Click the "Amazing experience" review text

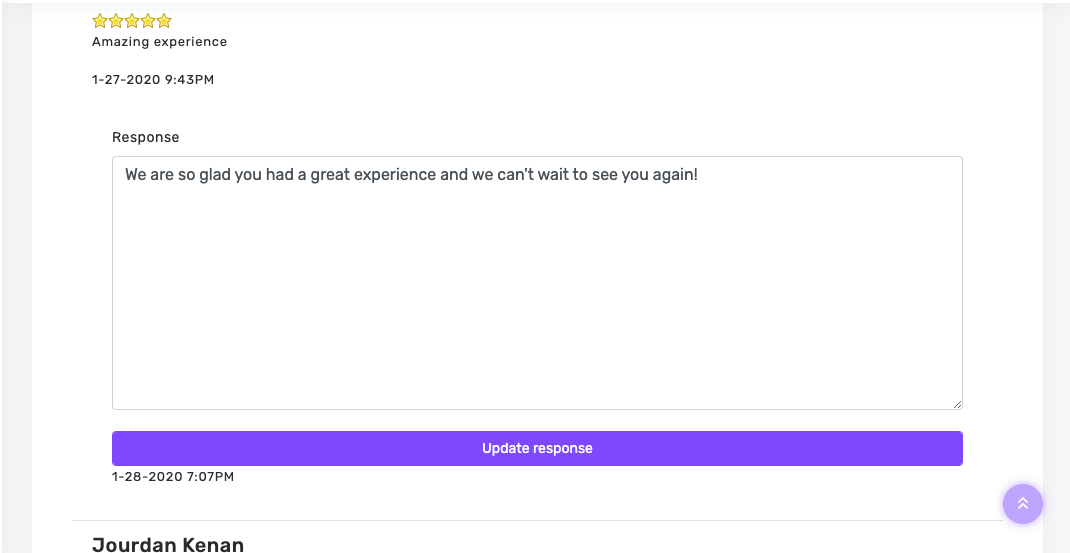pos(160,42)
